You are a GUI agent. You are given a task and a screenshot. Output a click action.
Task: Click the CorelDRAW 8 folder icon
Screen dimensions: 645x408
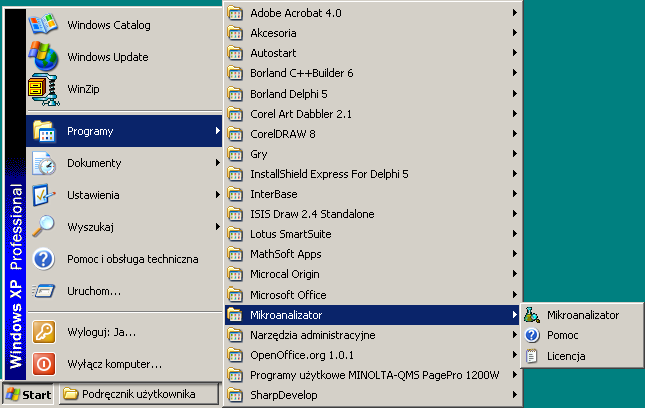tap(235, 134)
